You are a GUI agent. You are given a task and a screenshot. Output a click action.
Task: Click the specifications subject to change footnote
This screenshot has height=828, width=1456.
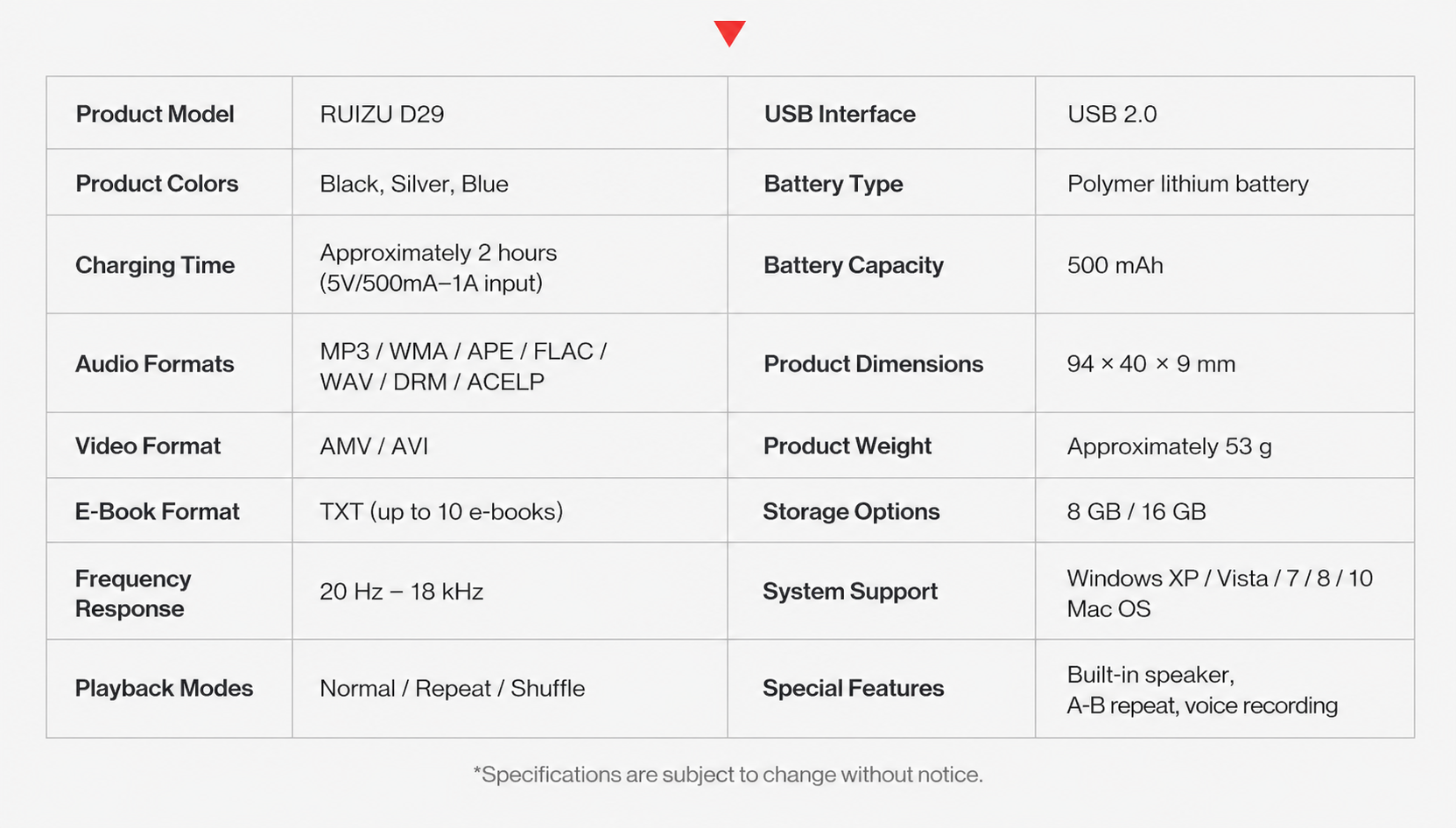pyautogui.click(x=728, y=775)
